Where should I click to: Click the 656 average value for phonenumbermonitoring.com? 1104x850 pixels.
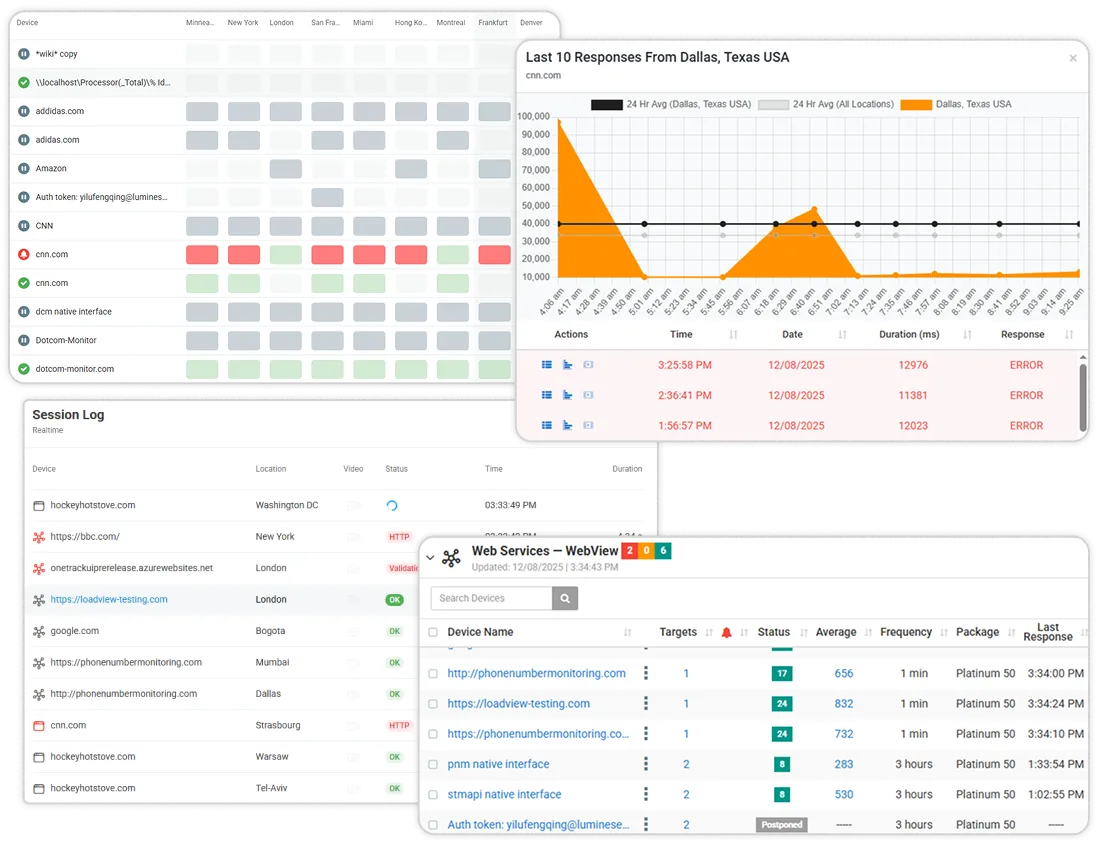(x=843, y=673)
